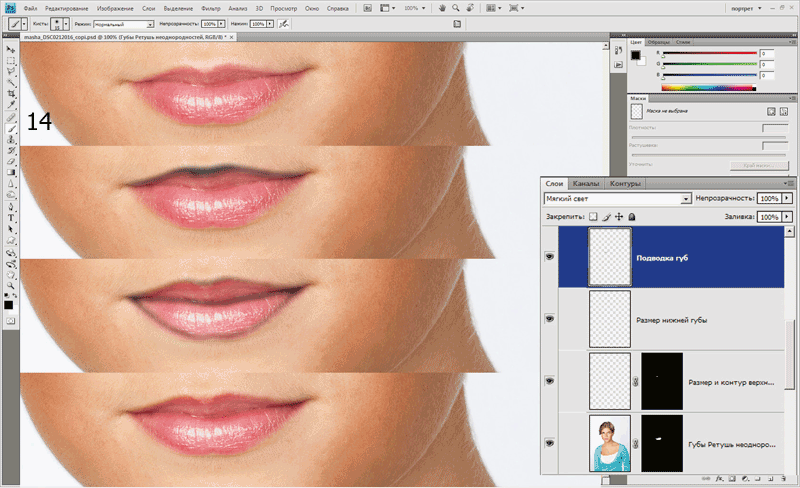This screenshot has width=800, height=488.
Task: Open the Фильтр menu
Action: [x=211, y=9]
